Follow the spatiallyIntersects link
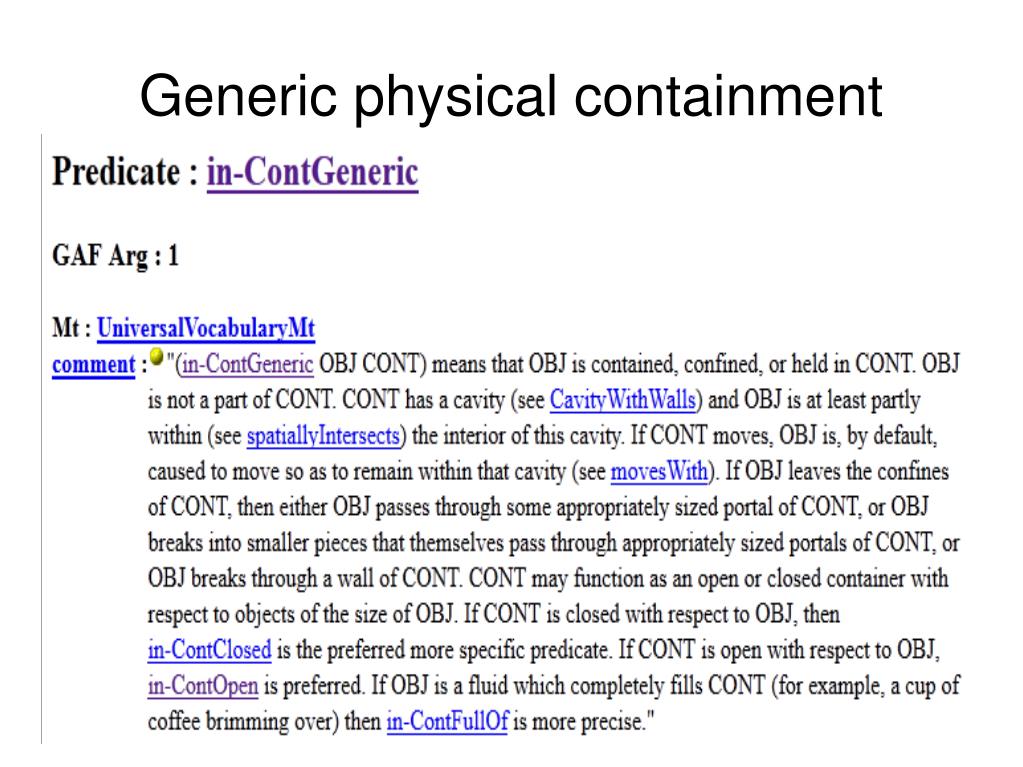The height and width of the screenshot is (767, 1023). pyautogui.click(x=323, y=435)
